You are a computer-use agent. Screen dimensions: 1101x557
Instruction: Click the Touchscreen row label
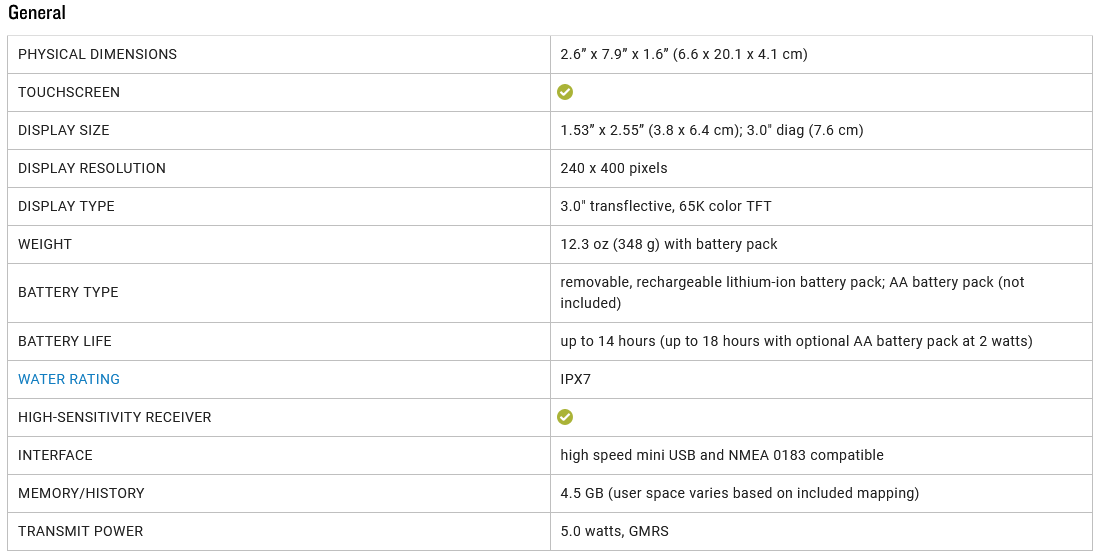(x=69, y=92)
